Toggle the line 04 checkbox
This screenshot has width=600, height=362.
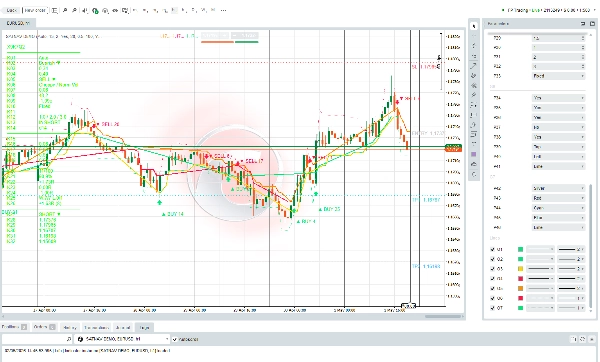[492, 279]
